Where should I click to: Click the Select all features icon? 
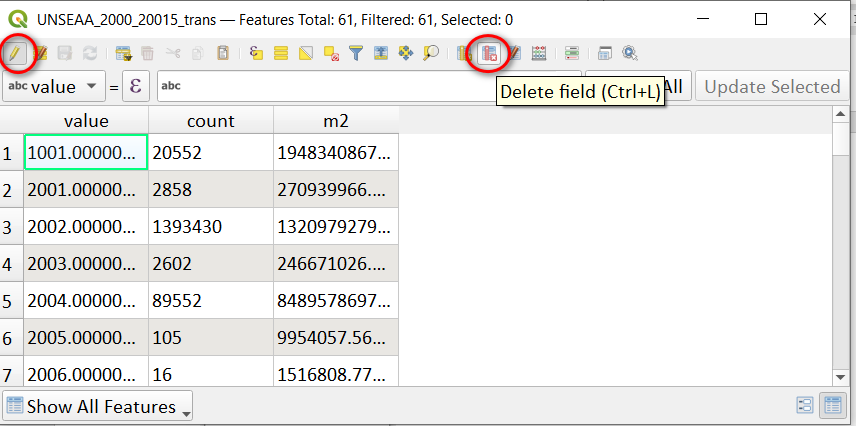click(x=281, y=54)
